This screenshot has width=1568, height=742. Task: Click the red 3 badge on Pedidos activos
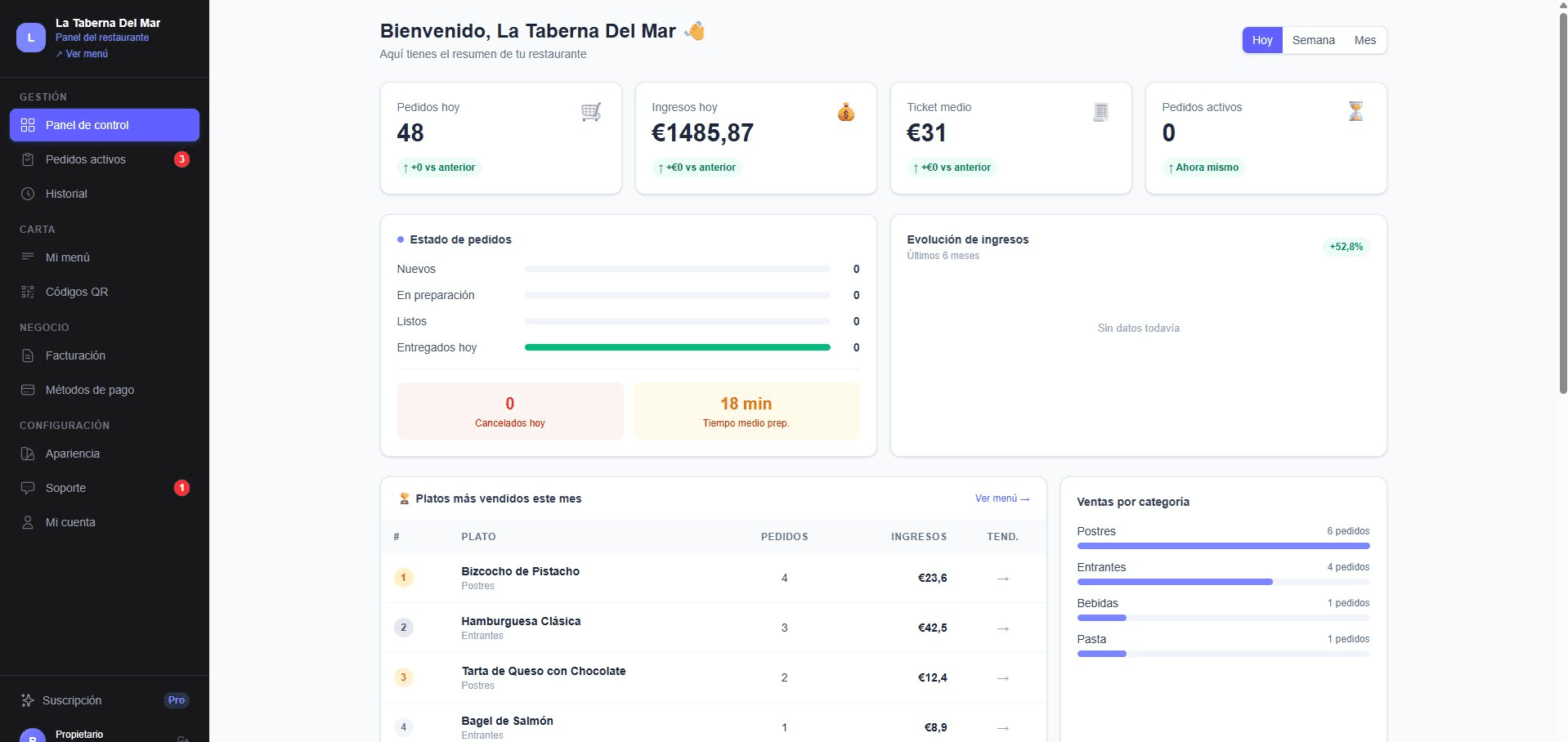click(x=182, y=159)
